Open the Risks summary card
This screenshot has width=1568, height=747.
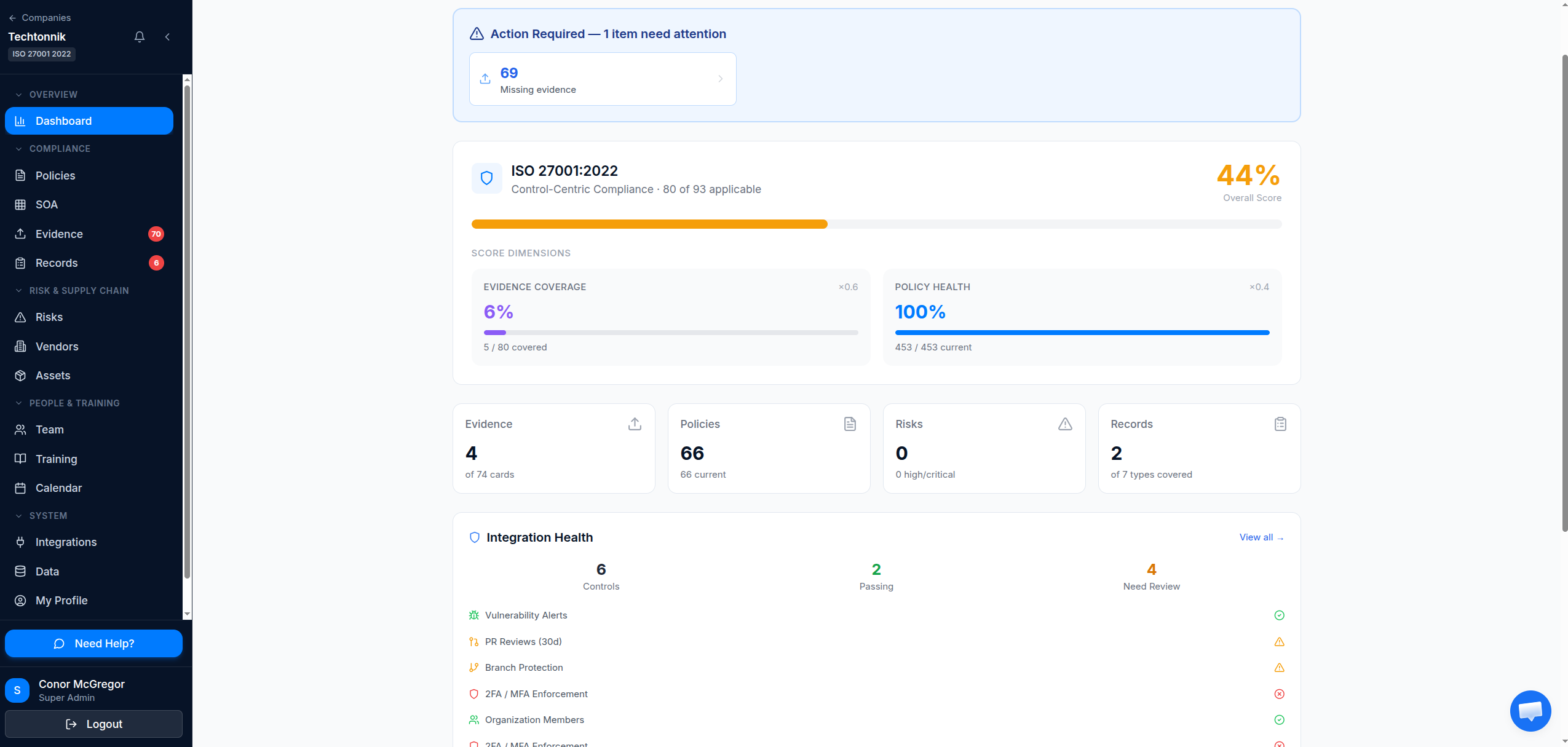pyautogui.click(x=984, y=449)
